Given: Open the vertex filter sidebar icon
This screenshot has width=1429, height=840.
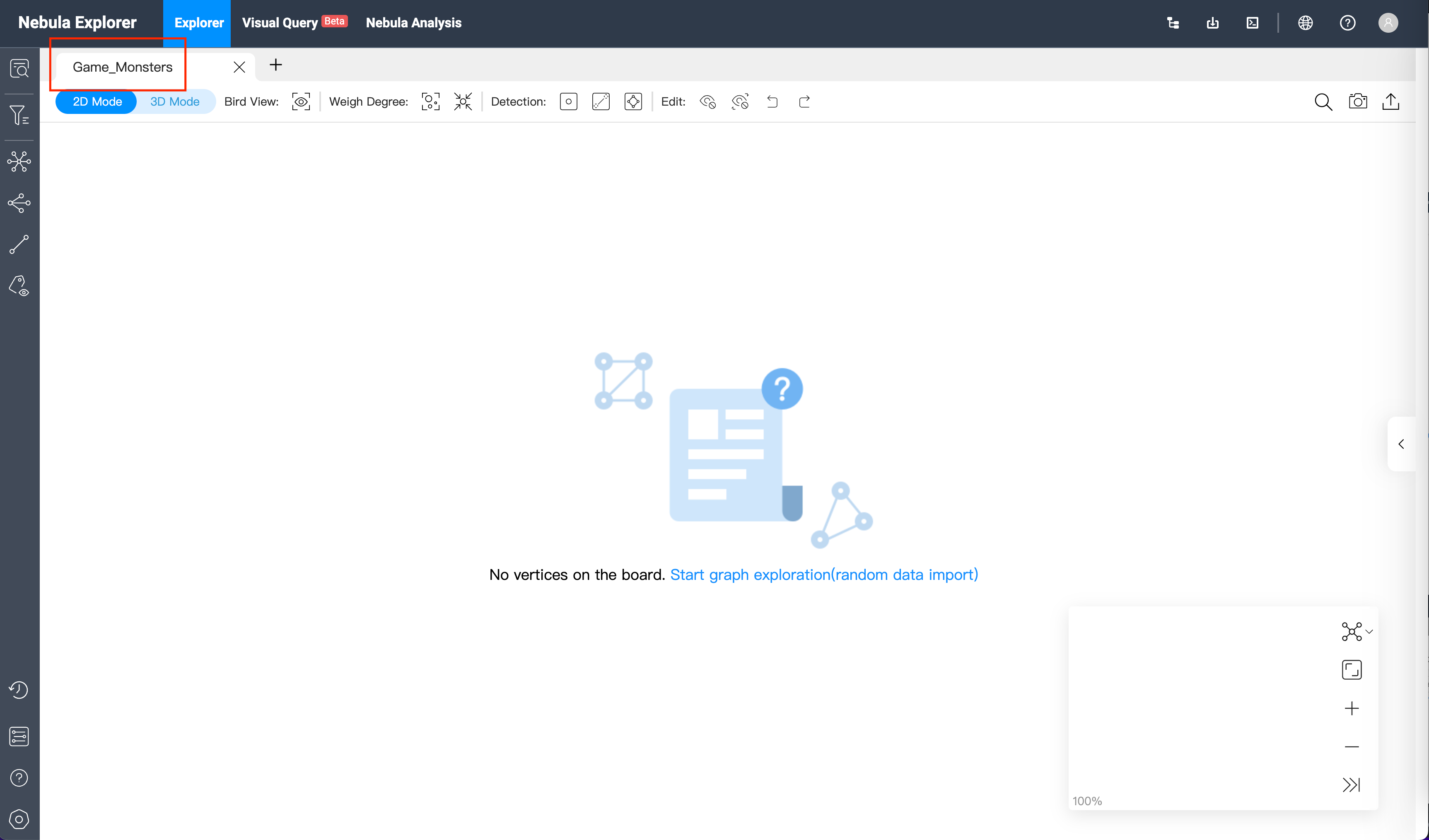Looking at the screenshot, I should click(19, 115).
